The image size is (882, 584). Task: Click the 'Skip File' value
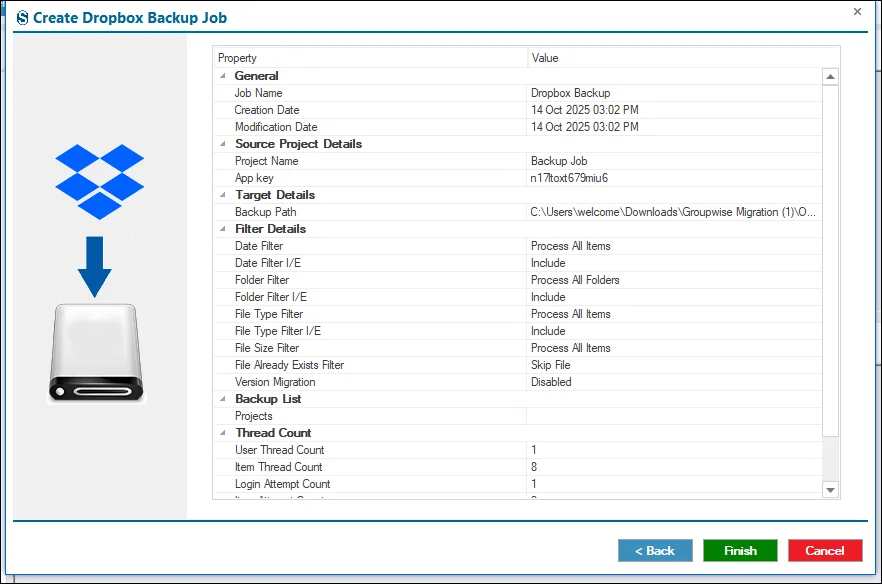(x=550, y=365)
